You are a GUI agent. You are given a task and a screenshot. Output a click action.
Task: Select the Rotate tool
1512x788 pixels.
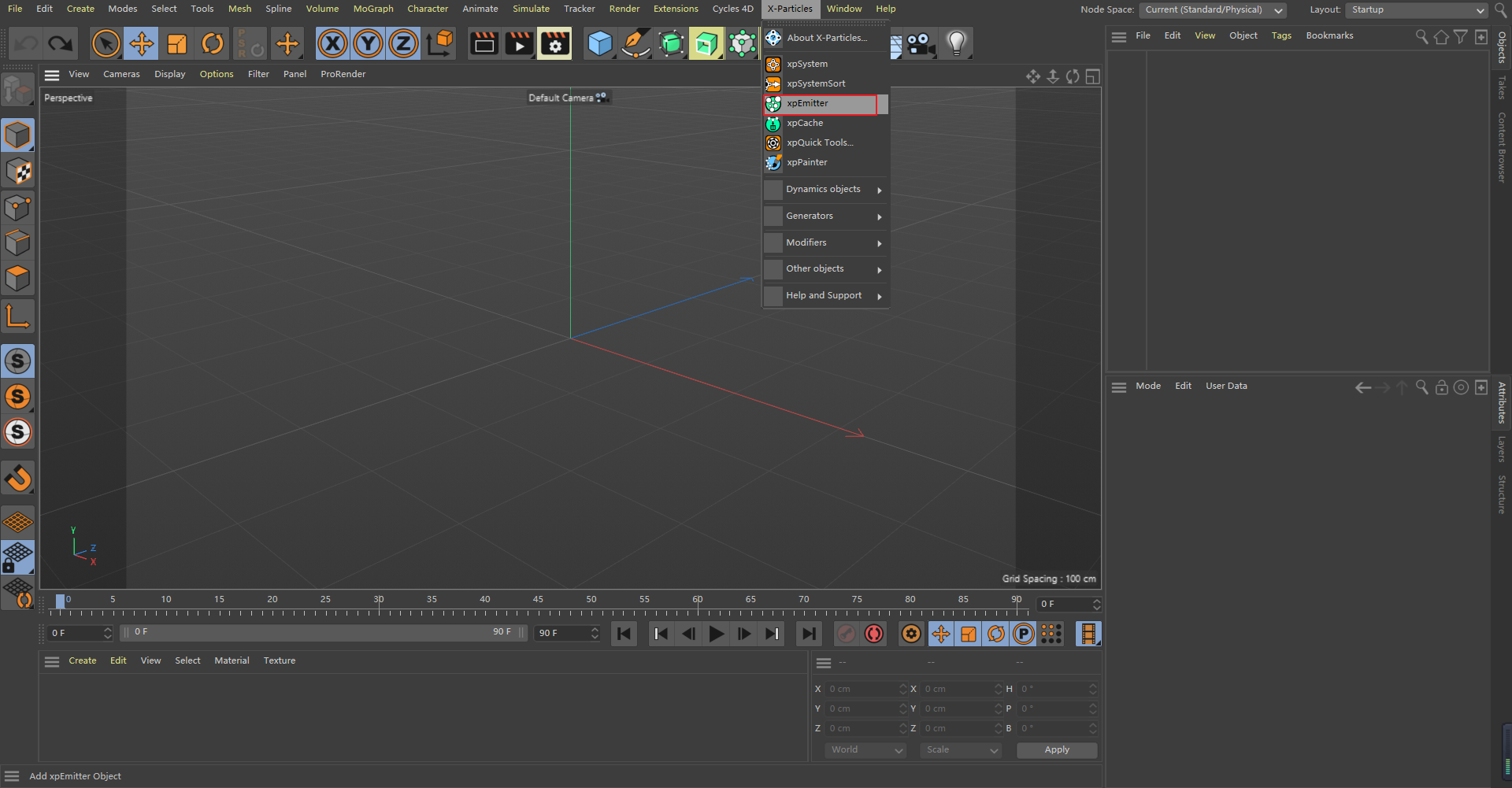[213, 43]
